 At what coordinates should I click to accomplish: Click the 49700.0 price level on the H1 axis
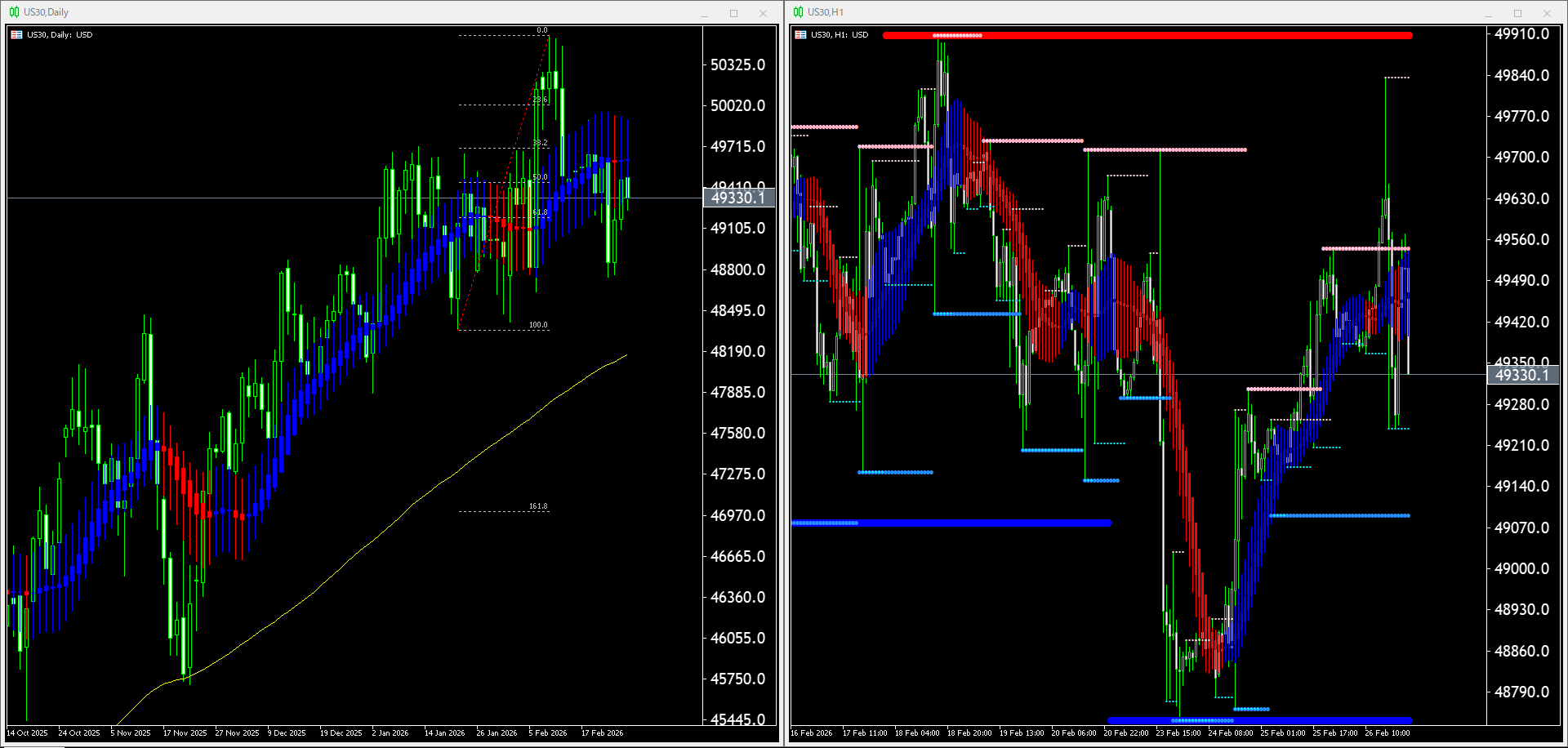pos(1522,157)
